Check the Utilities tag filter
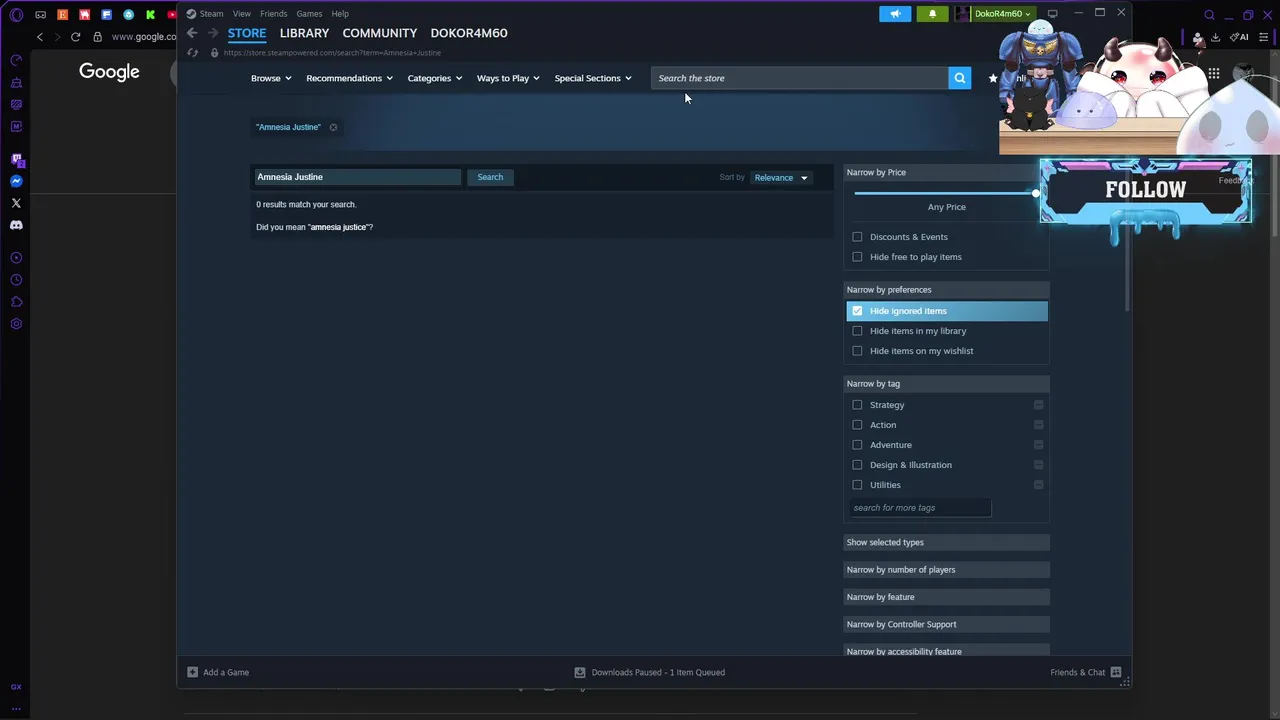 [857, 485]
